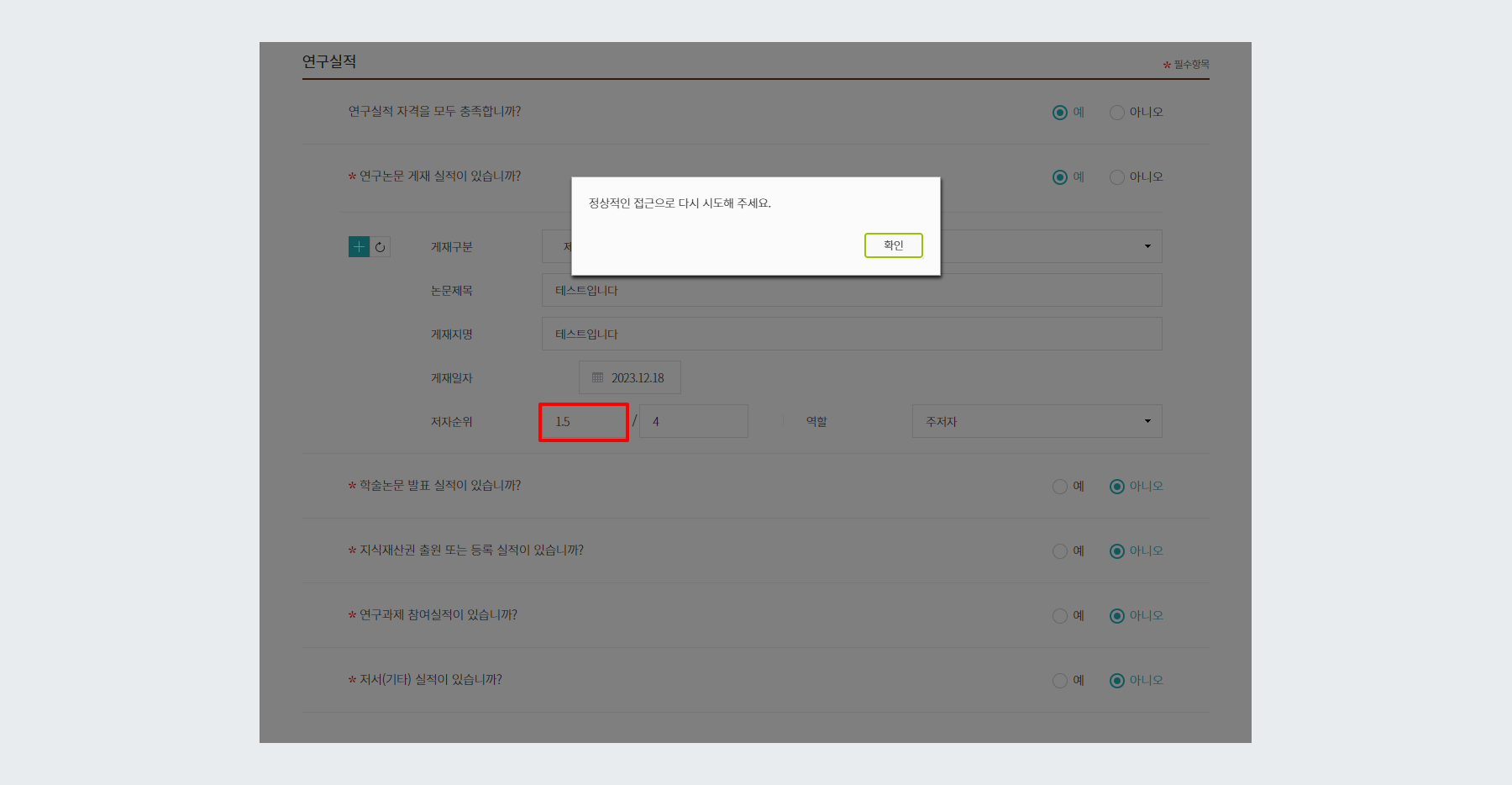This screenshot has width=1512, height=785.
Task: Select 예 for 연구논문 게재 실적 question
Action: point(1060,177)
